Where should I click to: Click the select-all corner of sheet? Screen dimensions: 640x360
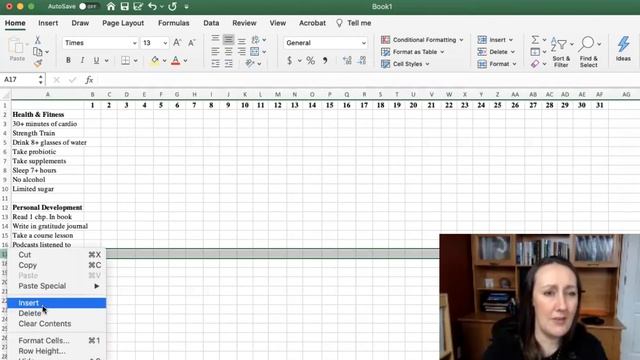click(x=5, y=95)
